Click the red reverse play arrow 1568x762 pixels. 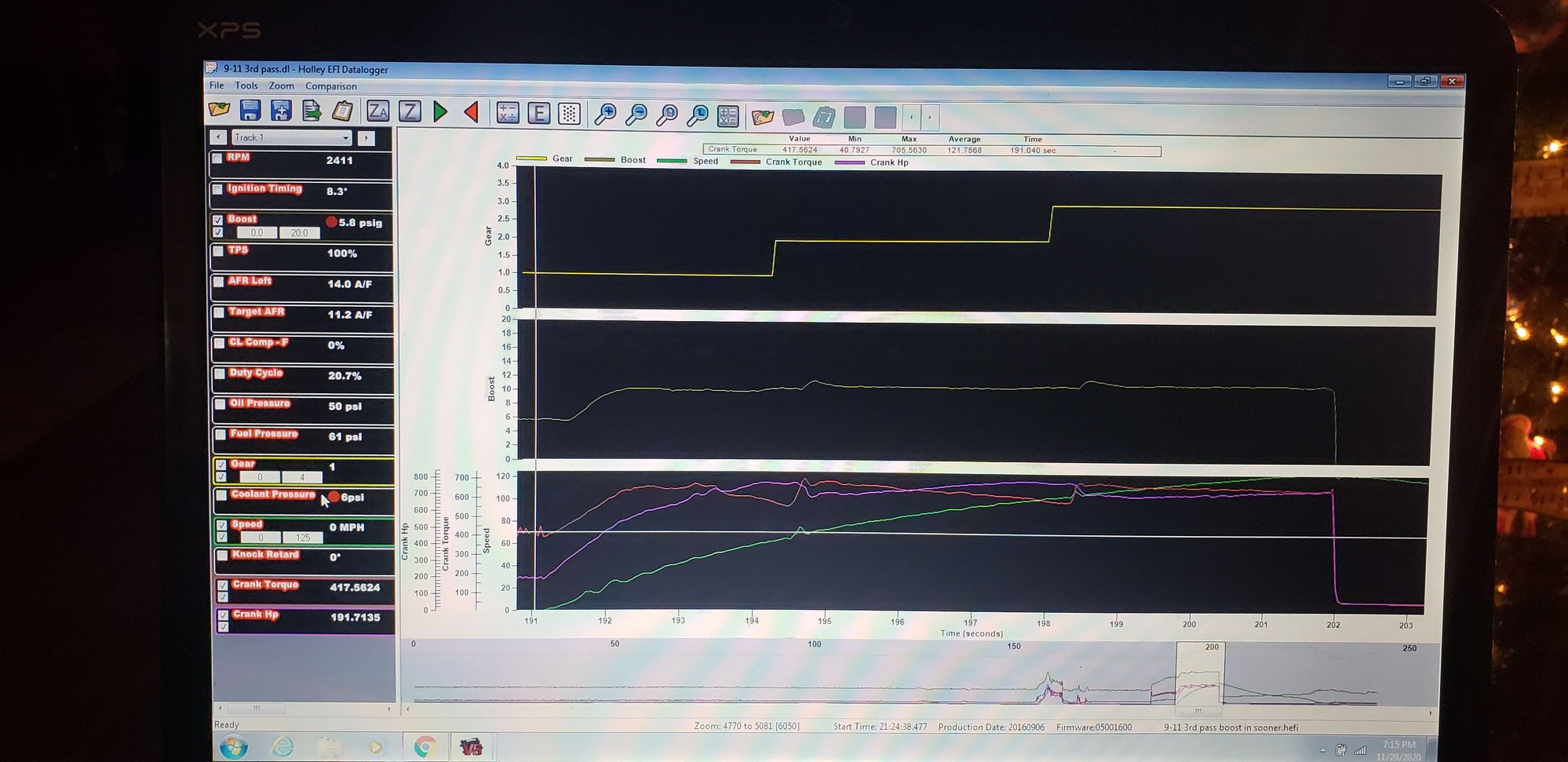(x=472, y=112)
